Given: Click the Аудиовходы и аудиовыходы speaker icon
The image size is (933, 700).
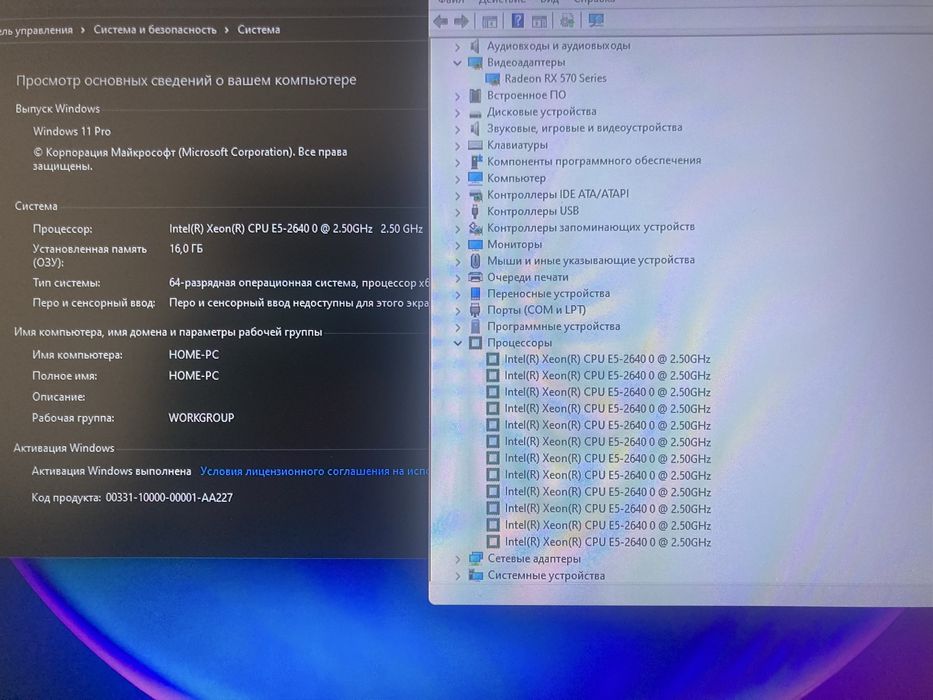Looking at the screenshot, I should tap(475, 46).
